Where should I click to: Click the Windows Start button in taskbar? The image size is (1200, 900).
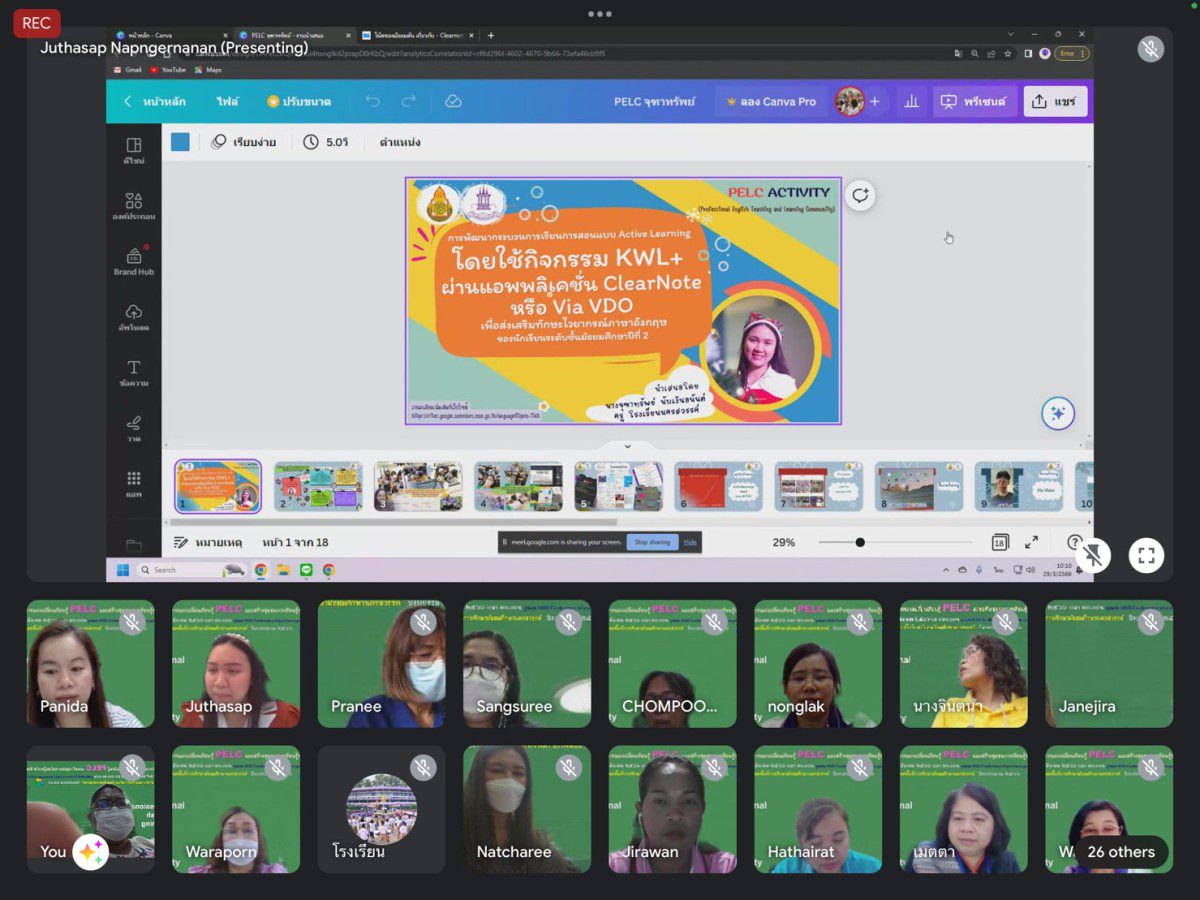pos(123,570)
